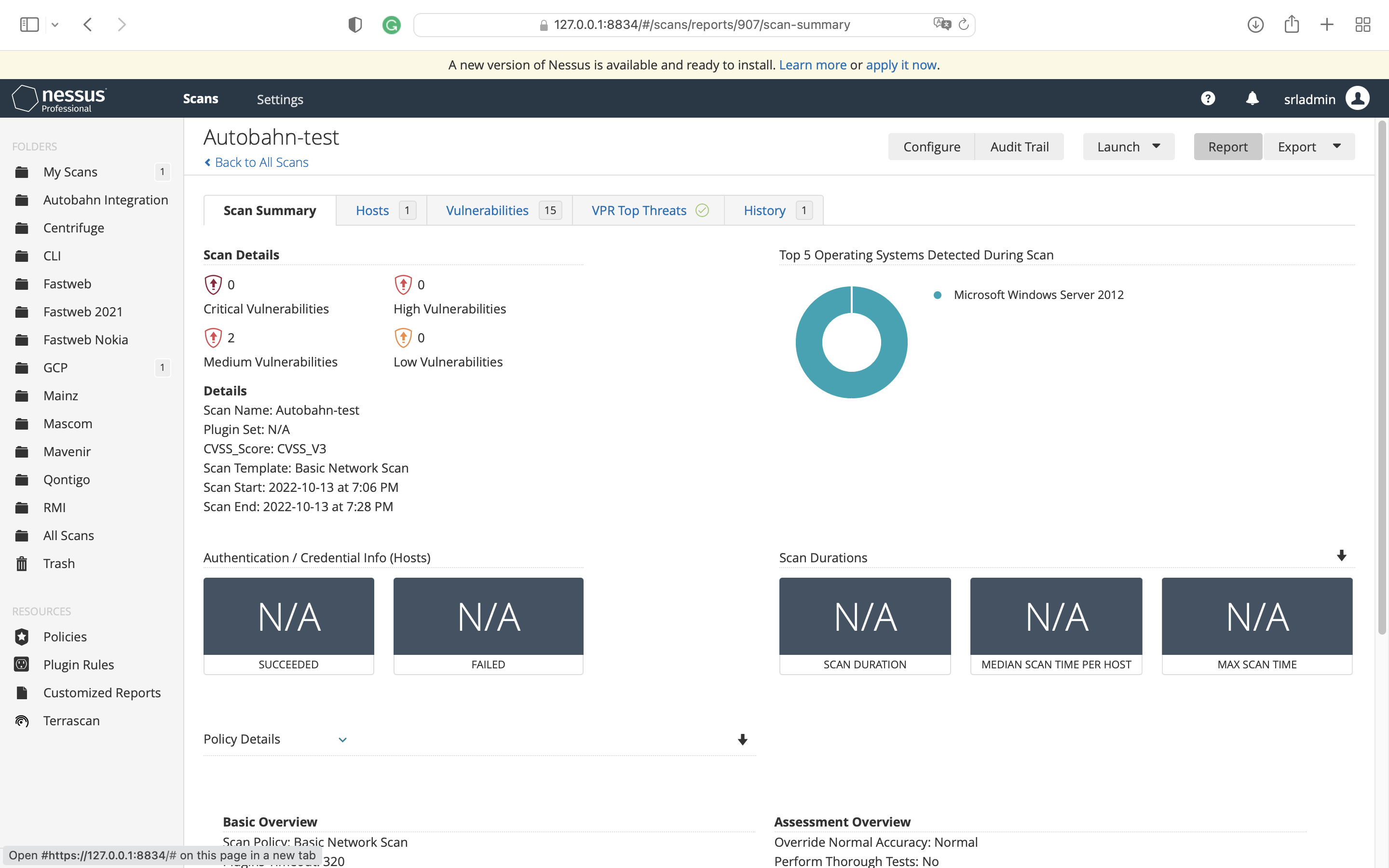Open the Scans top menu
Screen dimensions: 1389x868
[200, 99]
